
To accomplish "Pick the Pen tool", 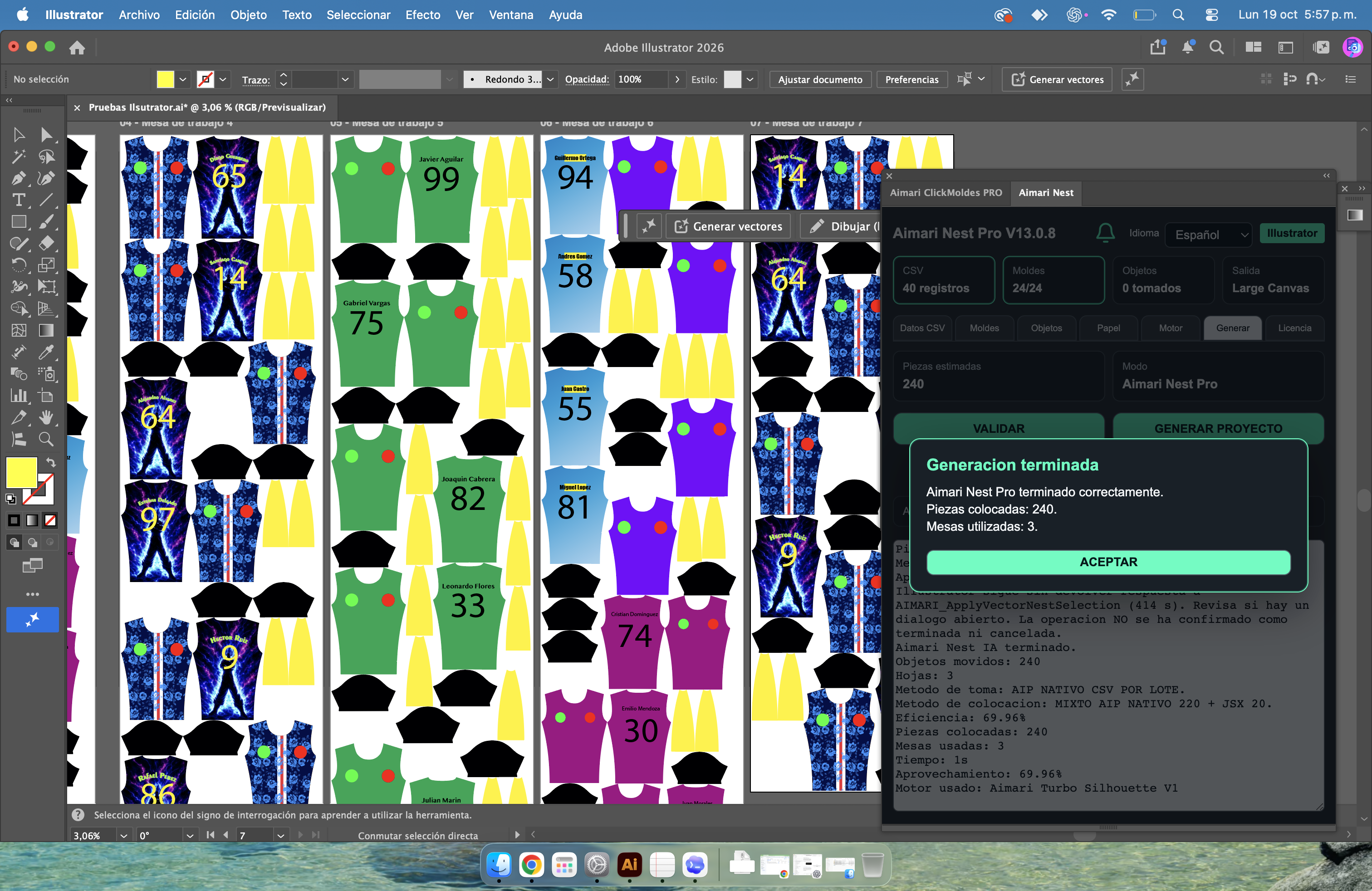I will point(19,179).
